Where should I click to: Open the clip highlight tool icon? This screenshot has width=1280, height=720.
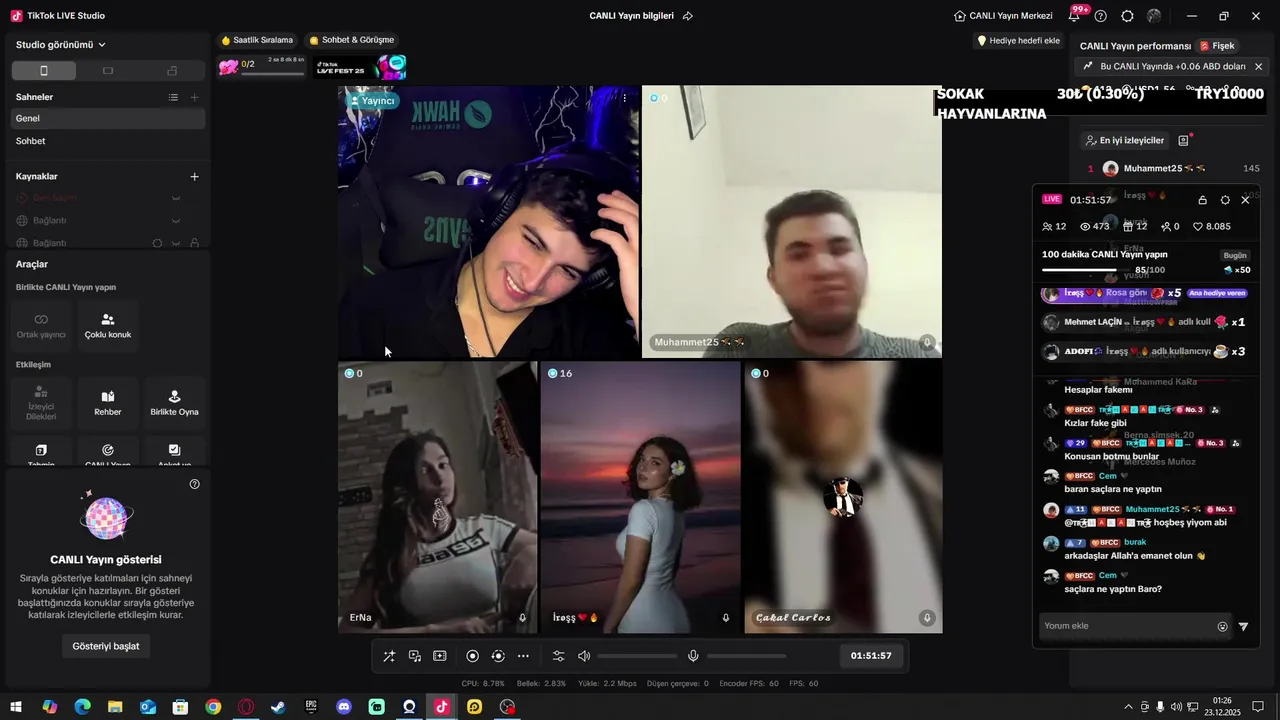pos(440,656)
